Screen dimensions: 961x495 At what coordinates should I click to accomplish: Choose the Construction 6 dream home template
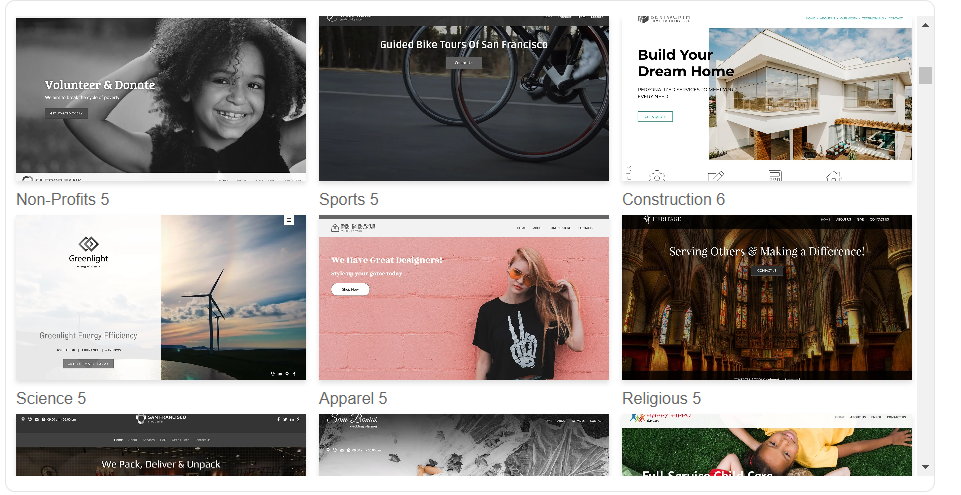click(x=767, y=99)
